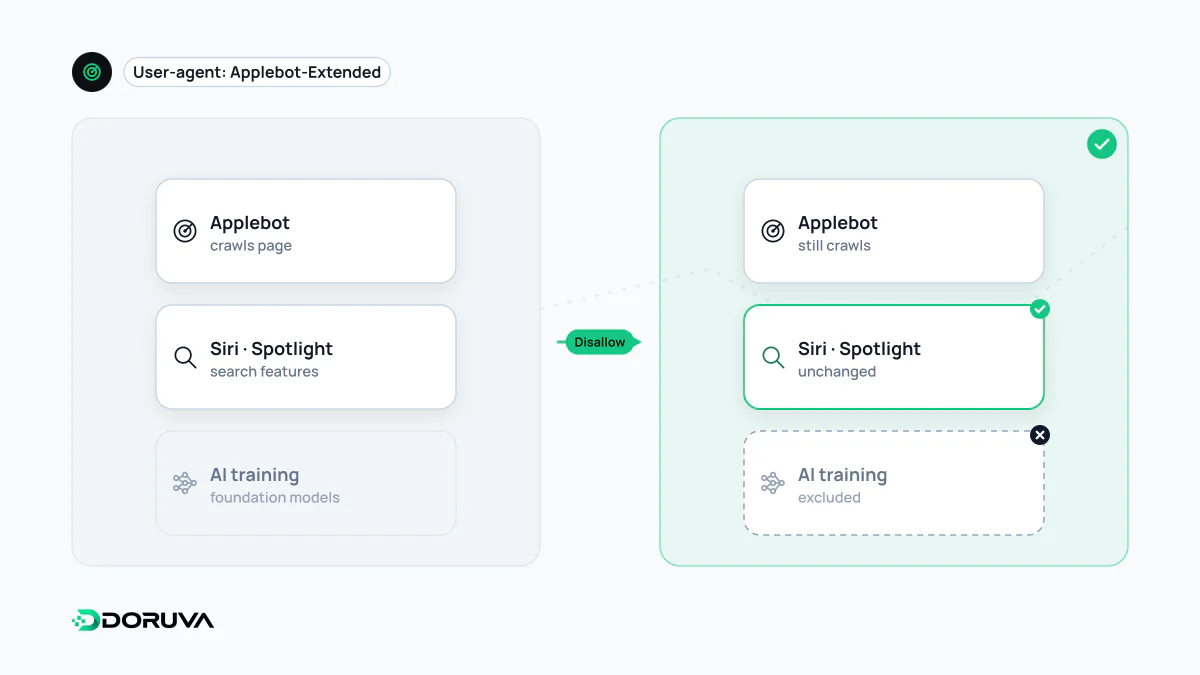Click the large green checkmark badge on right panel

(x=1102, y=145)
